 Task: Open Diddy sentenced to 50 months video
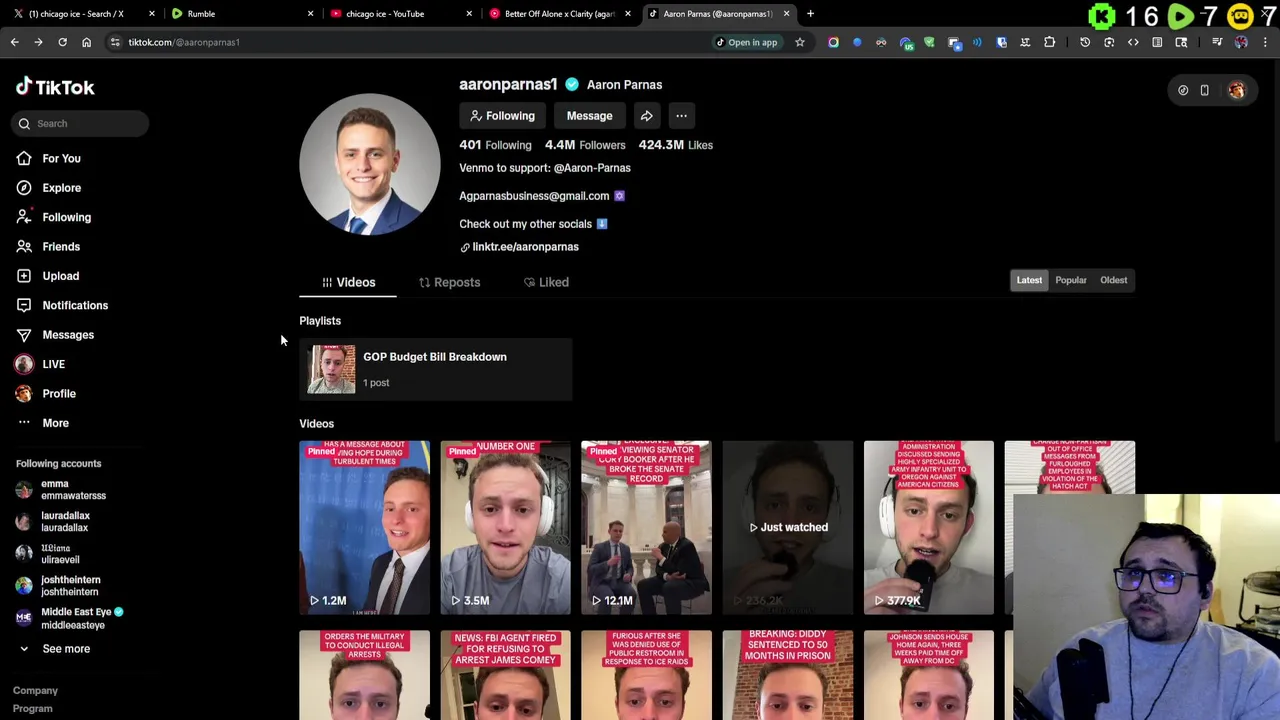[788, 675]
